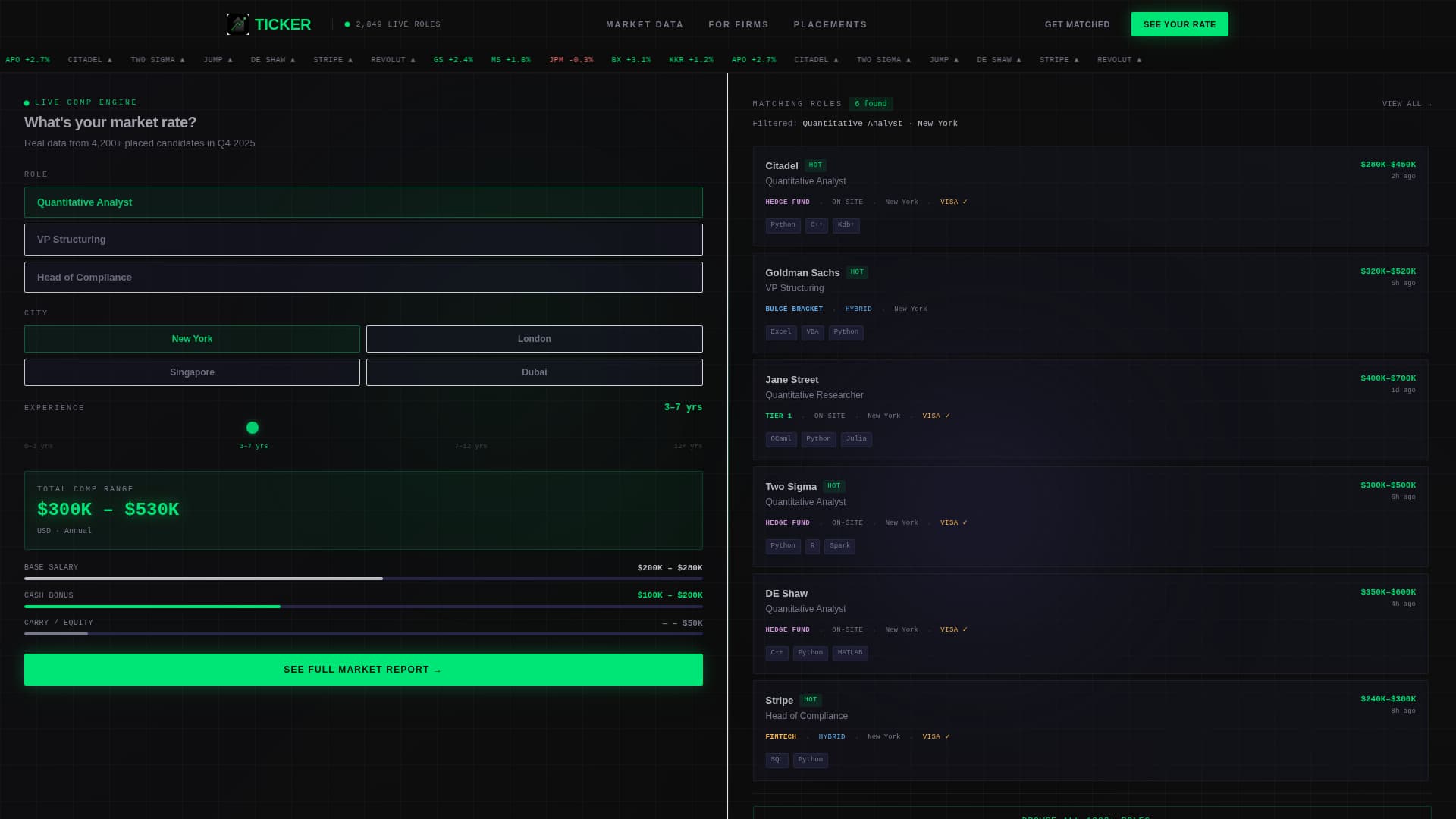Click the $280K–$450K salary on Citadel

1388,165
